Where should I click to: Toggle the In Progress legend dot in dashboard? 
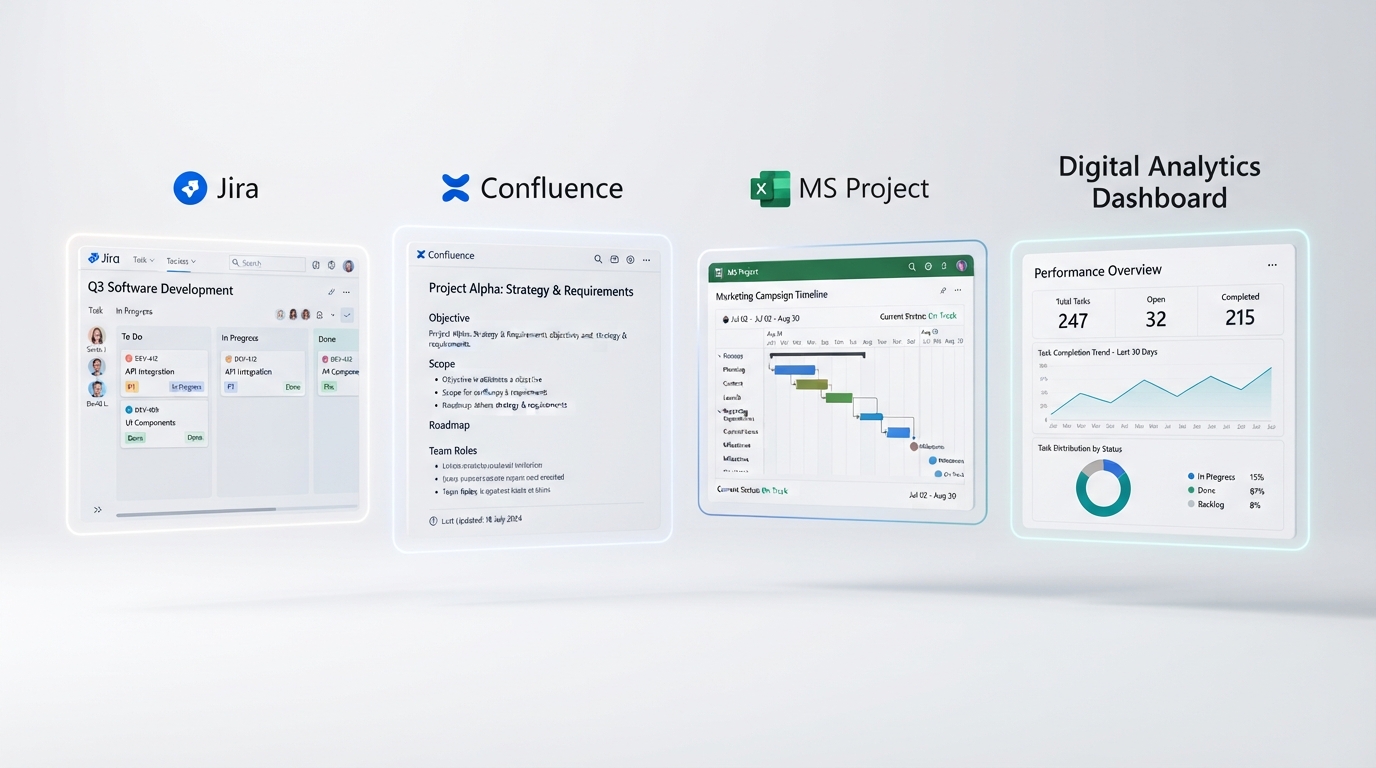(1191, 477)
